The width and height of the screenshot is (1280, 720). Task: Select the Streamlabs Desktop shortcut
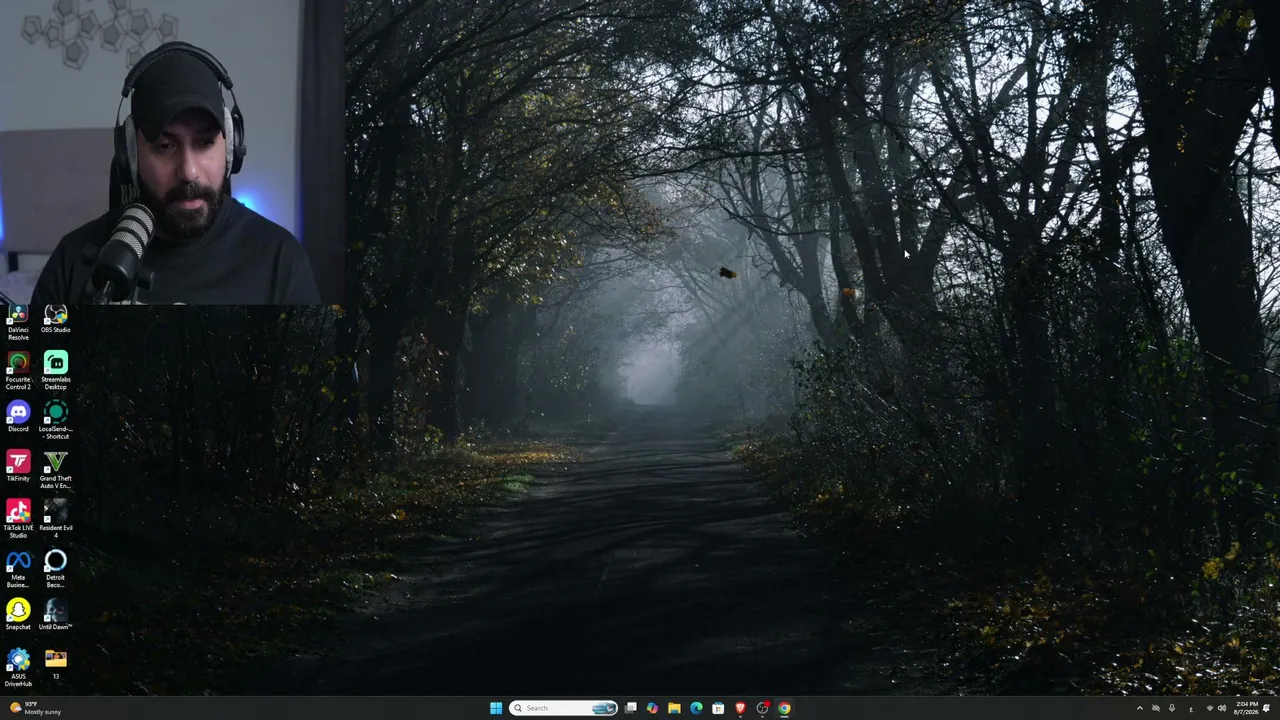pyautogui.click(x=55, y=371)
